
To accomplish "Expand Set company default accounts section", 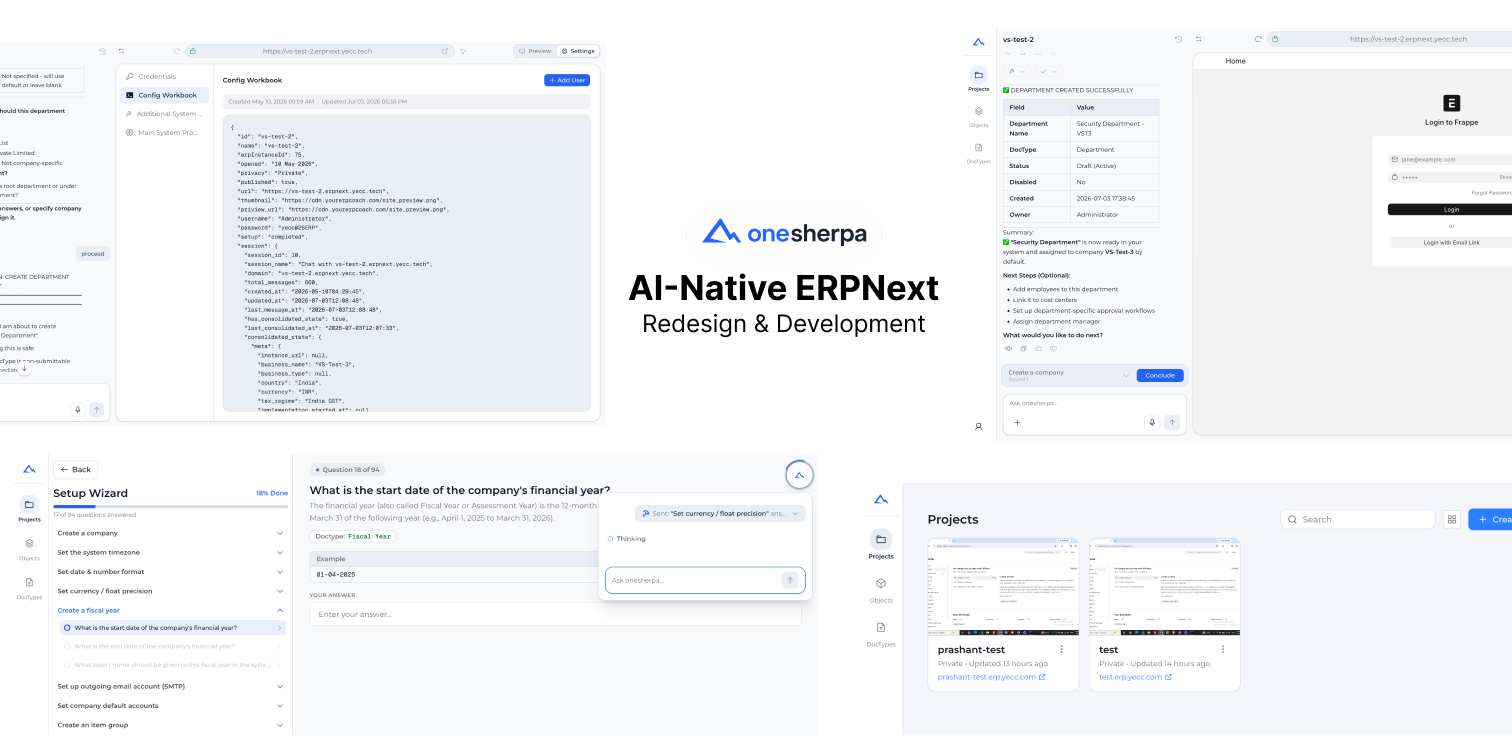I will (x=171, y=705).
